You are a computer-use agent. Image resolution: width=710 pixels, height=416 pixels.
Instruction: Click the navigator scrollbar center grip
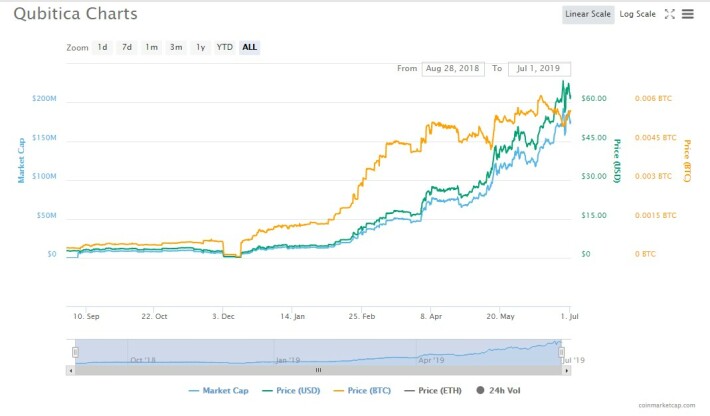318,370
